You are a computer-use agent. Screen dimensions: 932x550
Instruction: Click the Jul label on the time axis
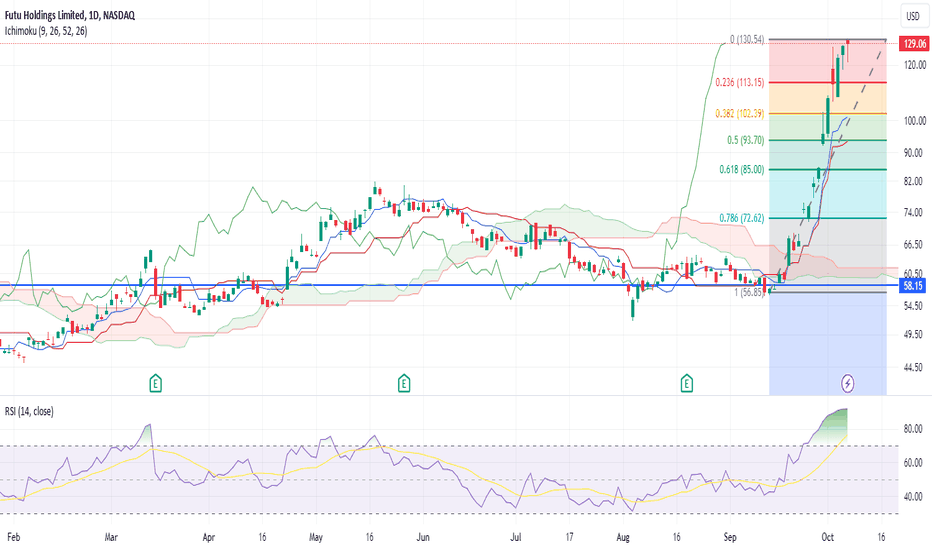point(516,537)
